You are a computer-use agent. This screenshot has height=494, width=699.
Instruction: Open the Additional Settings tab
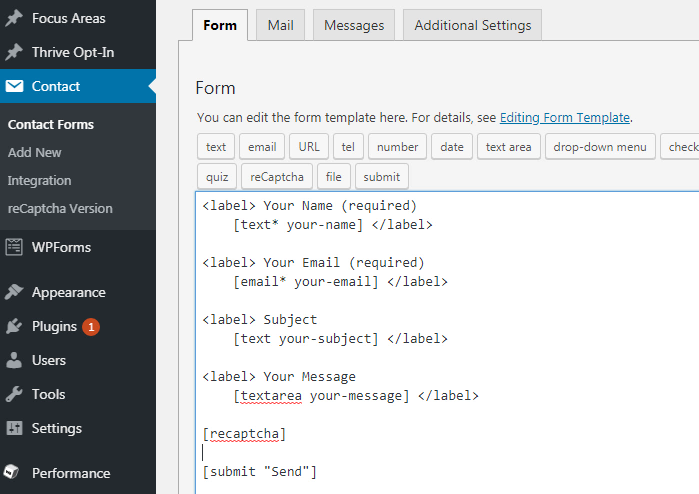coord(472,25)
